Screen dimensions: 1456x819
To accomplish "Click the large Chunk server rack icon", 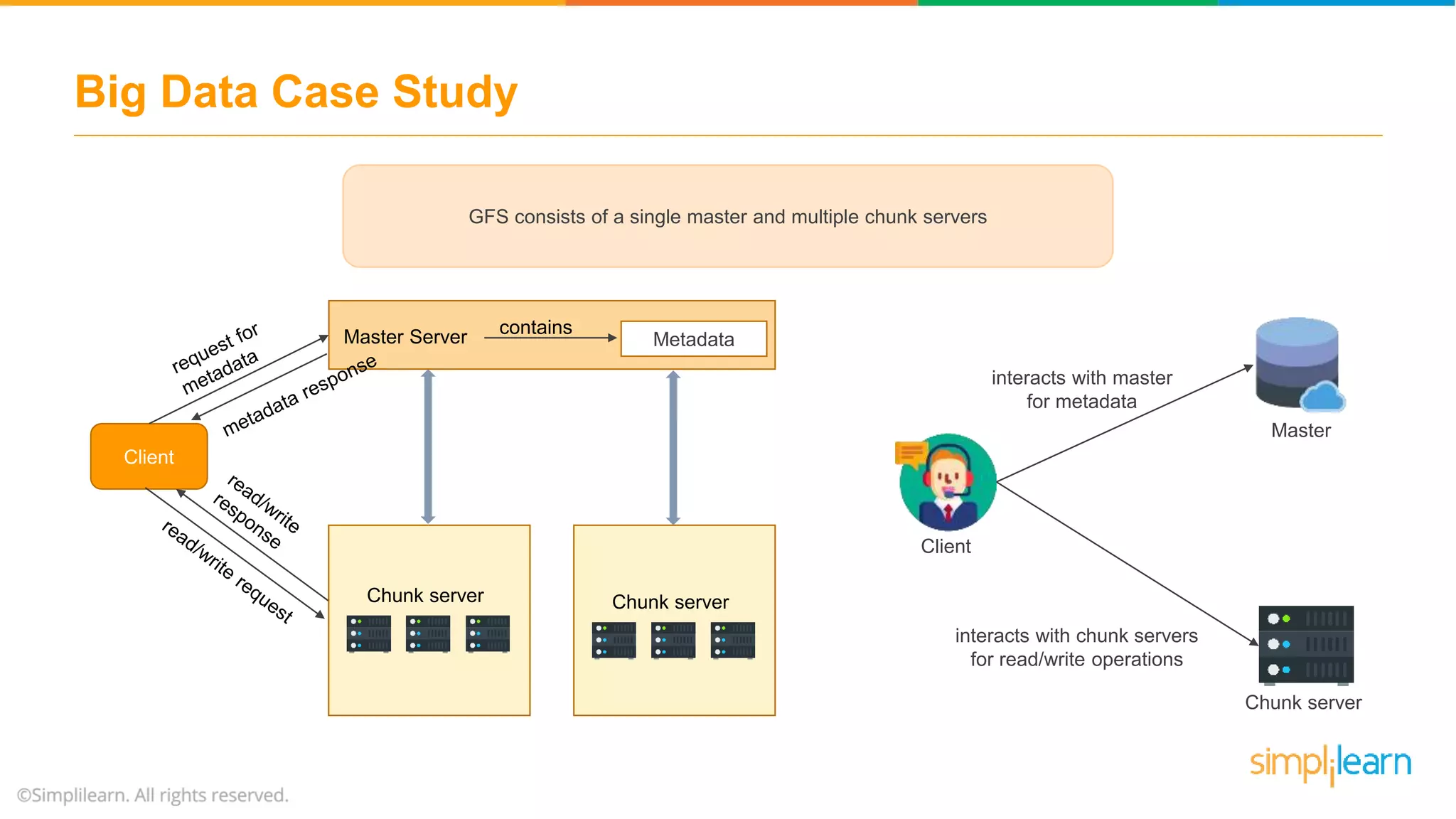I will 1306,644.
